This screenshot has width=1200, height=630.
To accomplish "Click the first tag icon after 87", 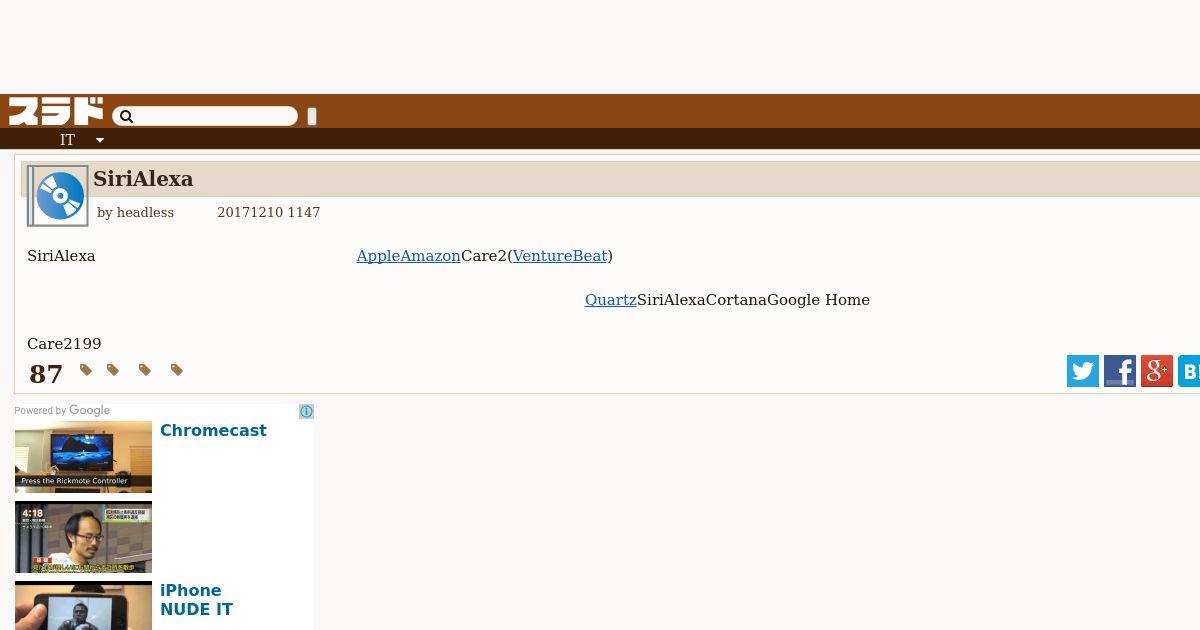I will coord(86,370).
